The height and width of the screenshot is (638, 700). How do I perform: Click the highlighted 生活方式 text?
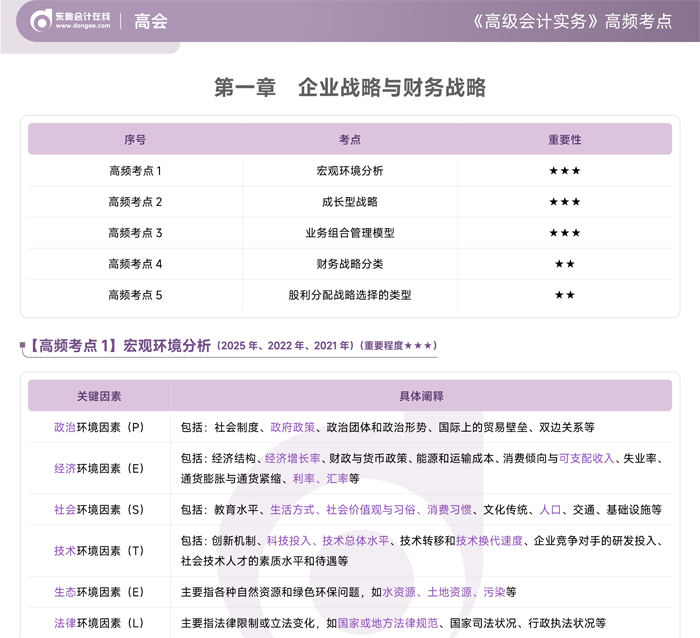point(292,509)
